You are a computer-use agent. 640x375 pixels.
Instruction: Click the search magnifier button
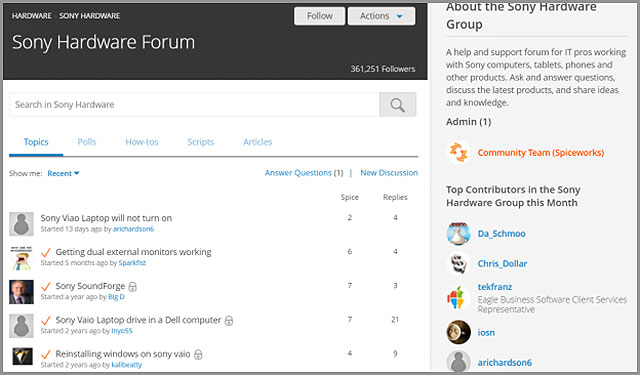coord(398,104)
